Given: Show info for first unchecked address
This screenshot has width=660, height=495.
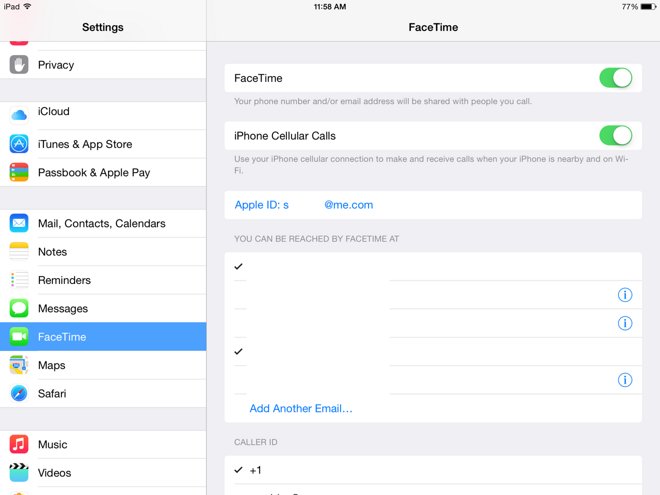Looking at the screenshot, I should [625, 295].
